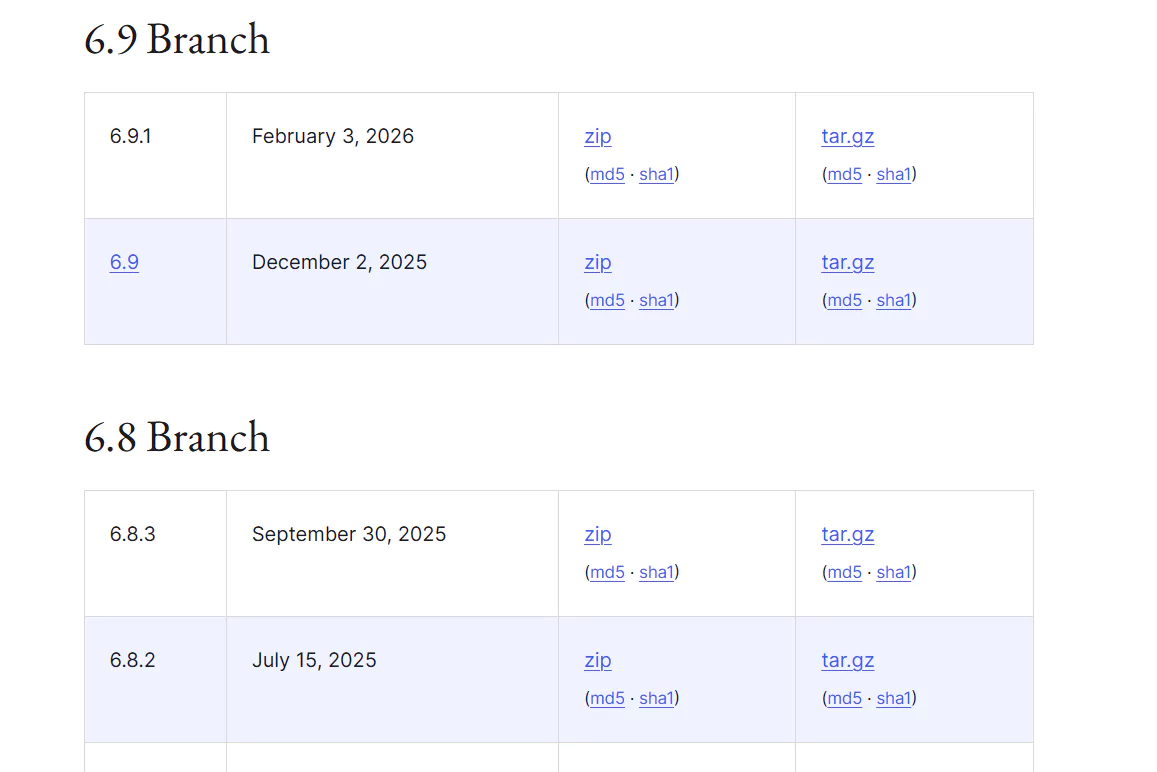Viewport: 1157px width, 772px height.
Task: Check the sha1 of the 6.9 tar.gz
Action: (893, 300)
